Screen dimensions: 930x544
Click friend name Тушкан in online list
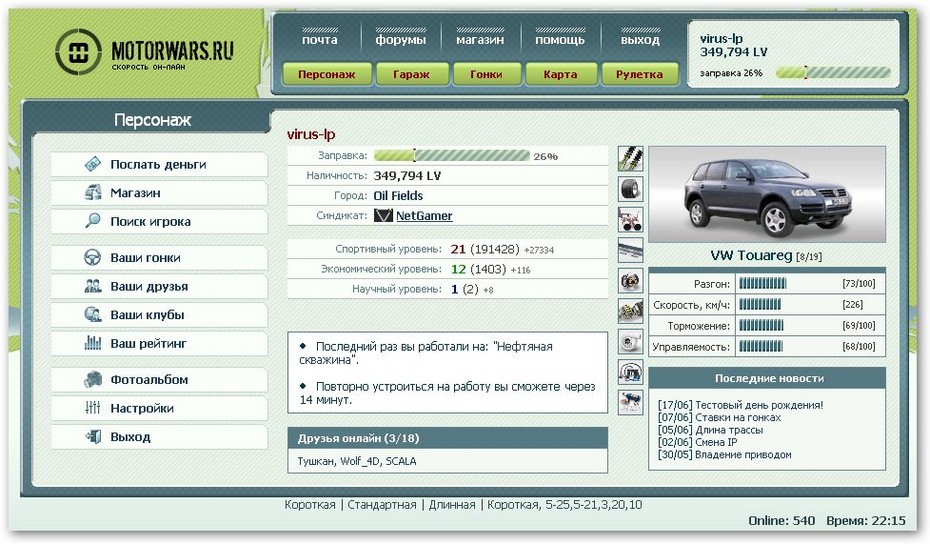(315, 461)
